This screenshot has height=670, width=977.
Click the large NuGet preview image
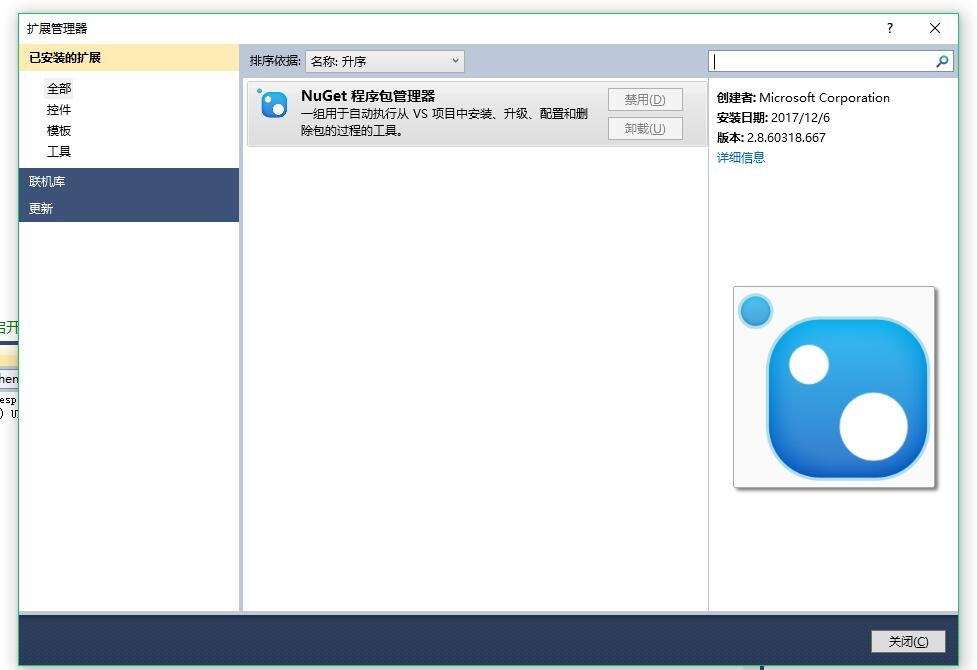(834, 387)
